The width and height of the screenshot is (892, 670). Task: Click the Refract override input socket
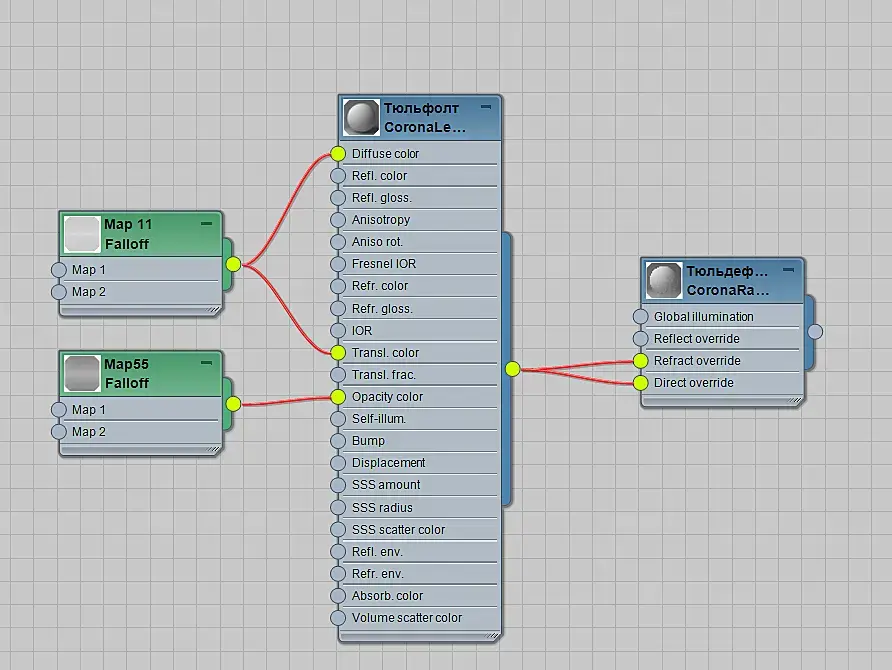pos(641,361)
